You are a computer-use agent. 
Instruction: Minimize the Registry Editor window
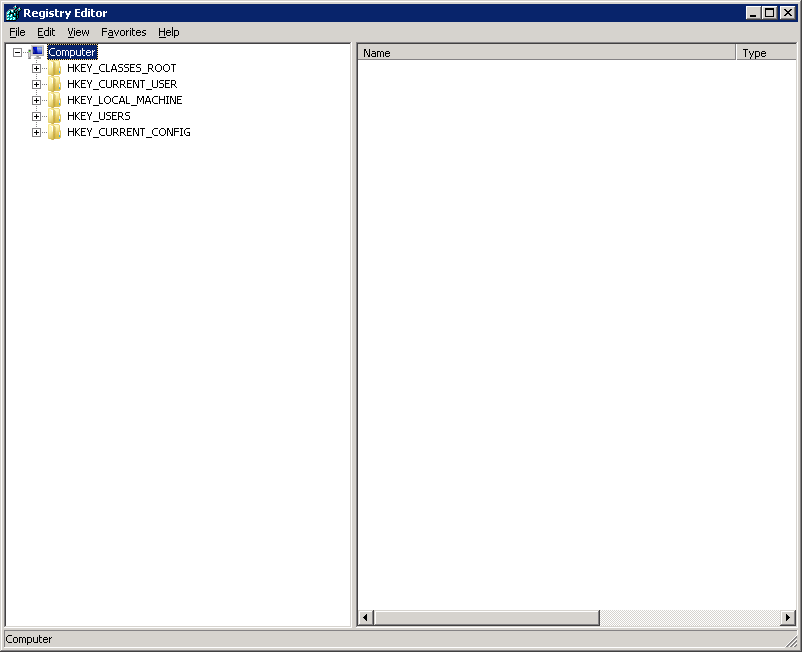point(752,13)
